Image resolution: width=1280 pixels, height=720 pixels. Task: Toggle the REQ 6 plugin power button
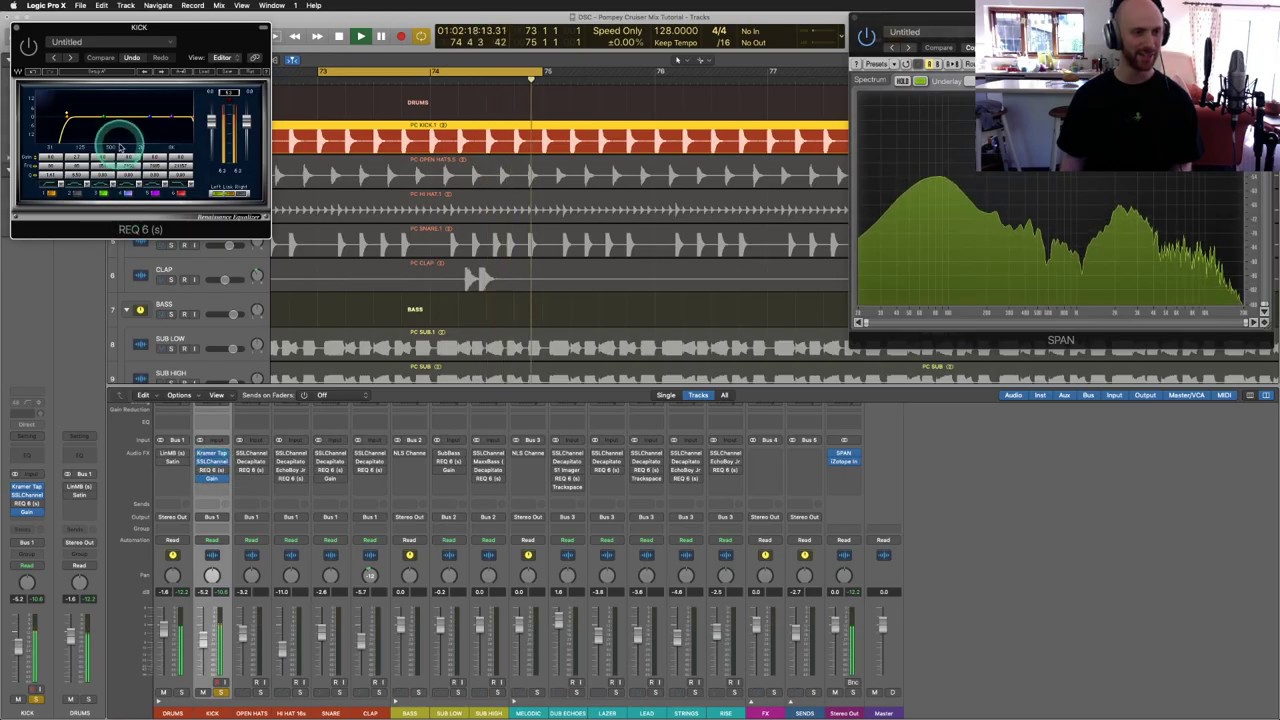click(x=28, y=45)
